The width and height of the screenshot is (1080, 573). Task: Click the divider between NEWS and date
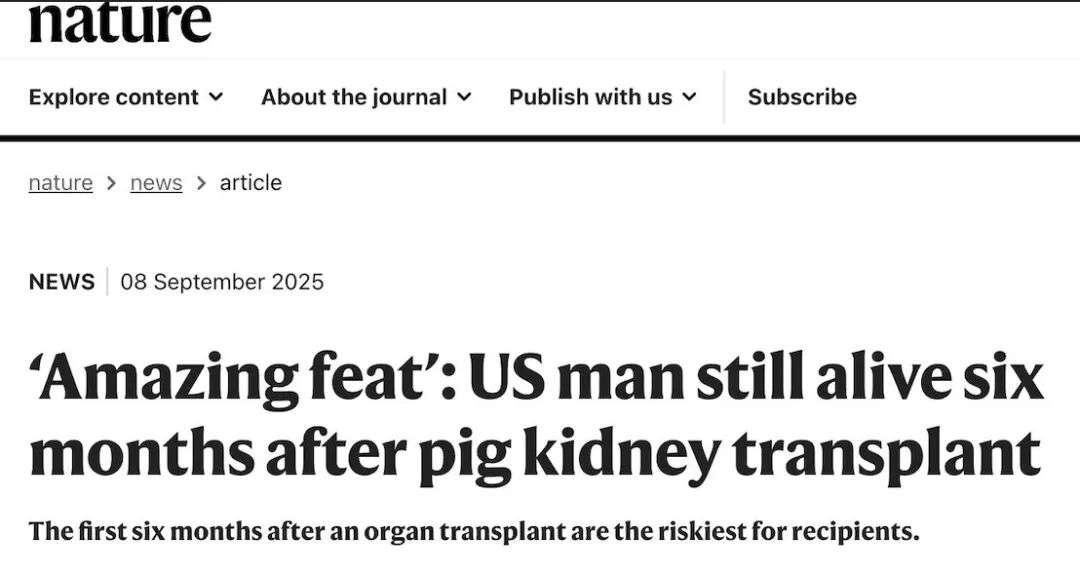click(107, 282)
